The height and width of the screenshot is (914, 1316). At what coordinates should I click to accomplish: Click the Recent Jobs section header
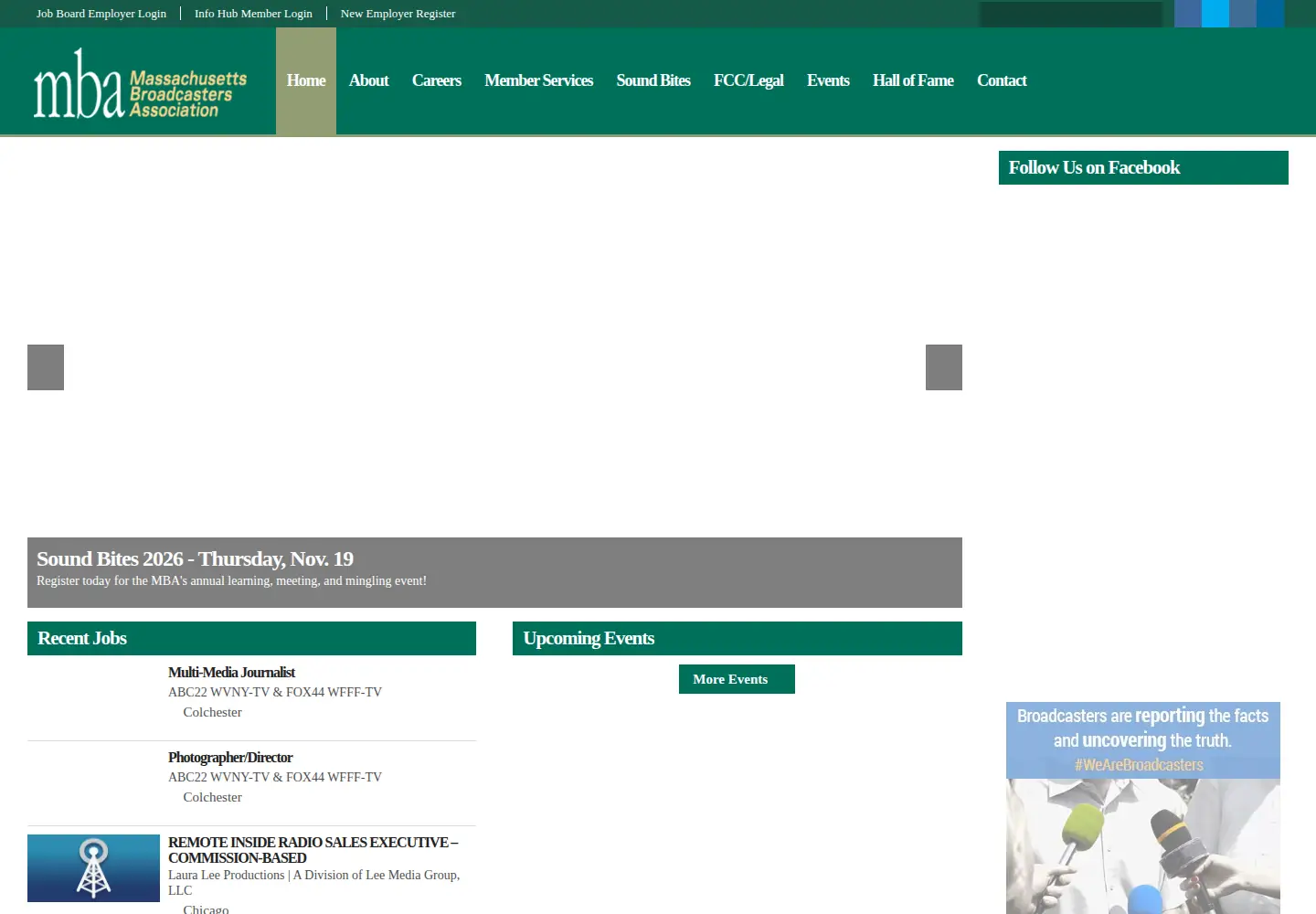pos(251,638)
